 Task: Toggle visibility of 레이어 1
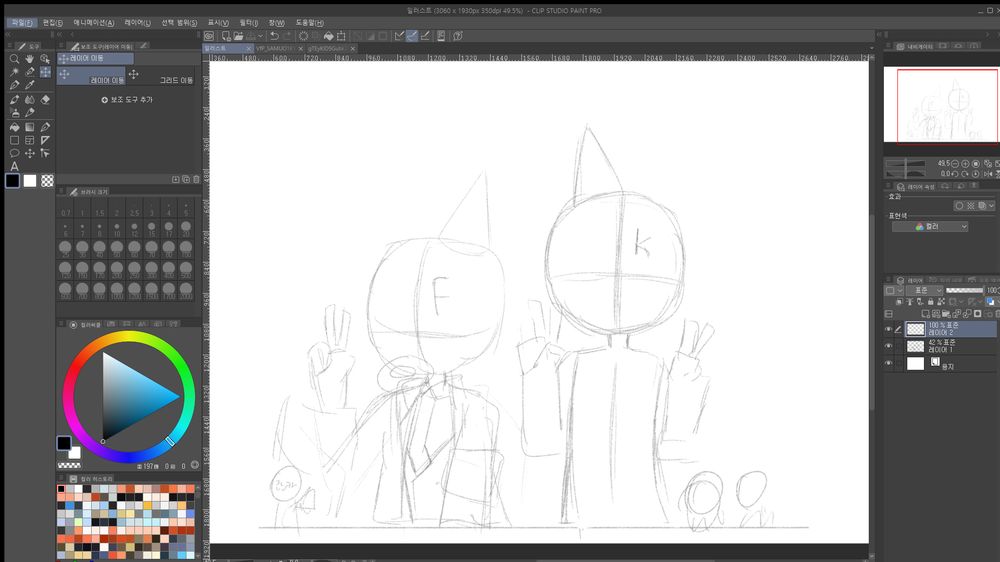(888, 346)
